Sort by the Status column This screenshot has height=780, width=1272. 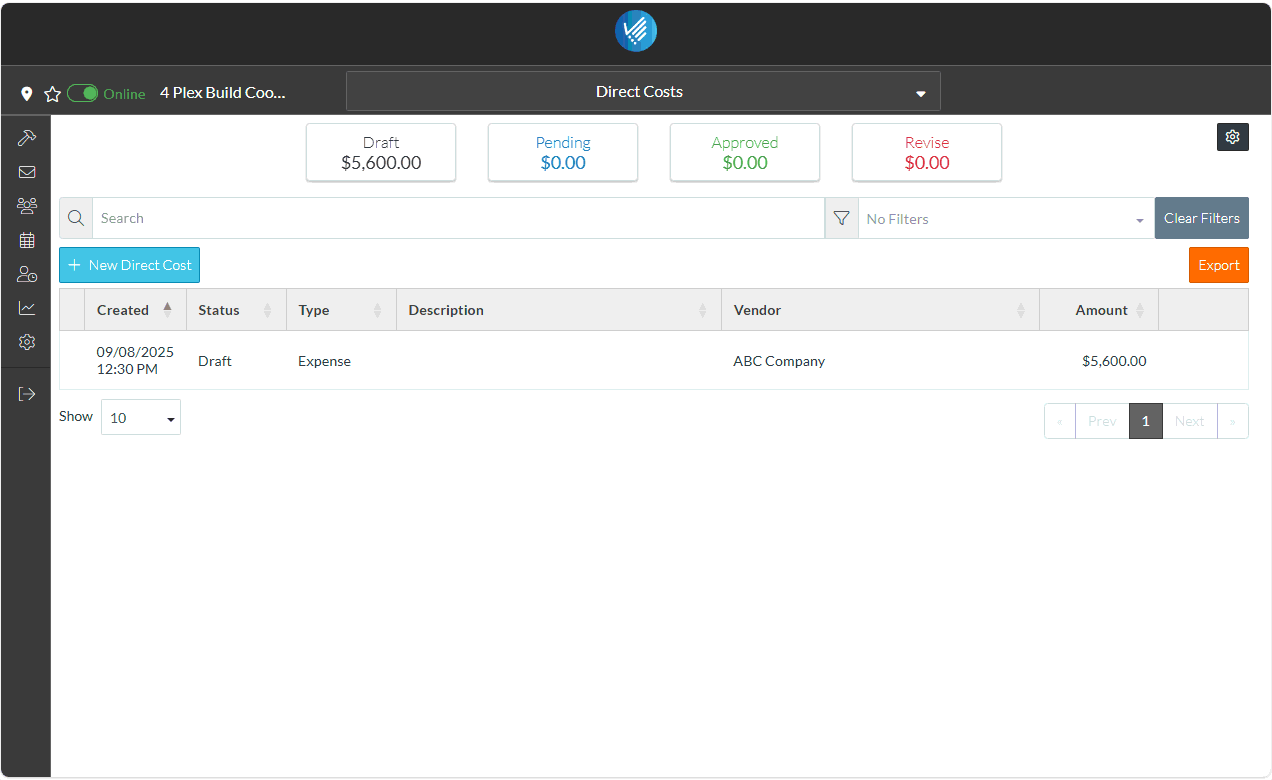point(236,310)
